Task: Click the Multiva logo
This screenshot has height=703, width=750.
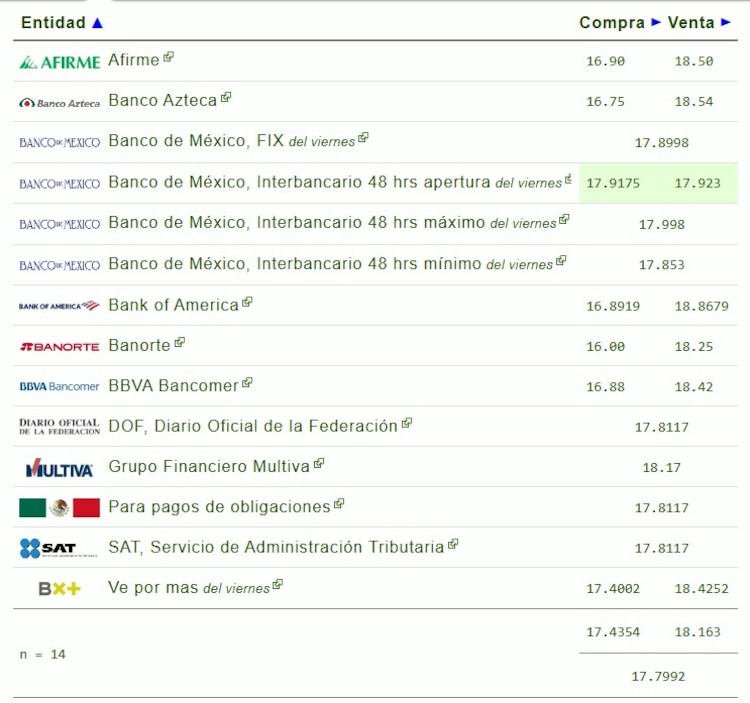Action: pyautogui.click(x=59, y=468)
